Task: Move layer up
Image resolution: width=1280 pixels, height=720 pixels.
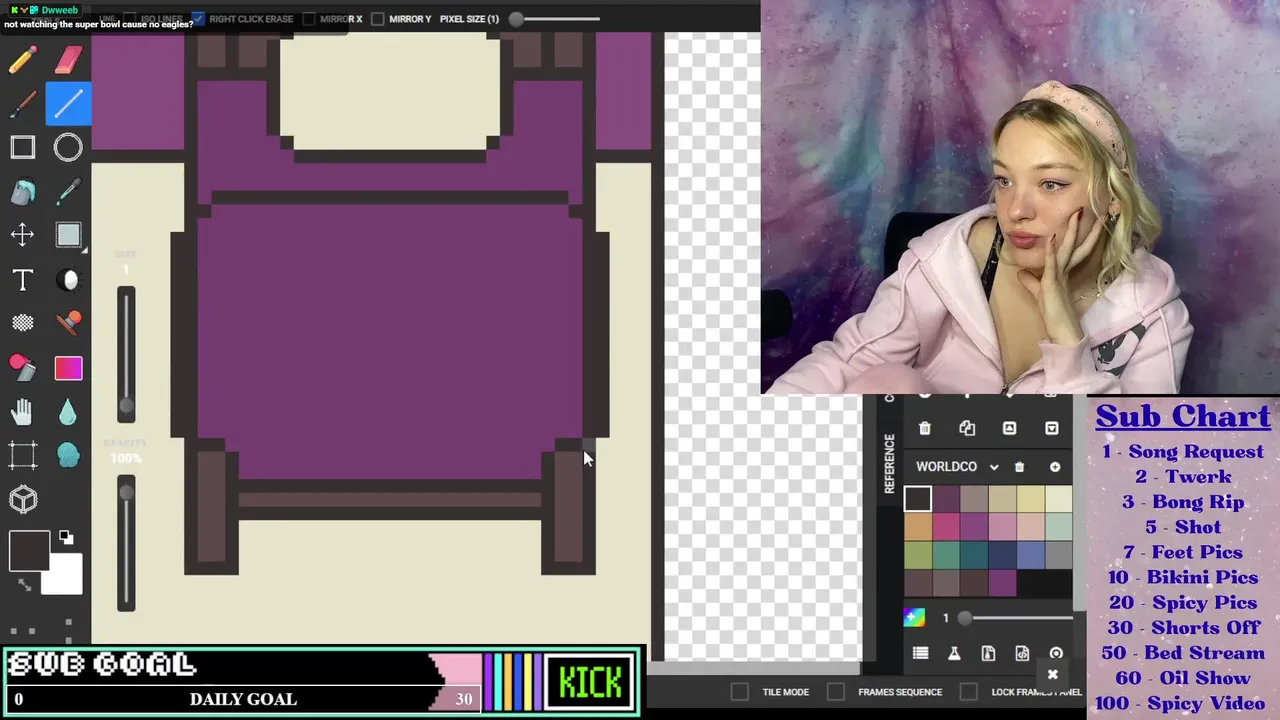Action: pos(1009,428)
